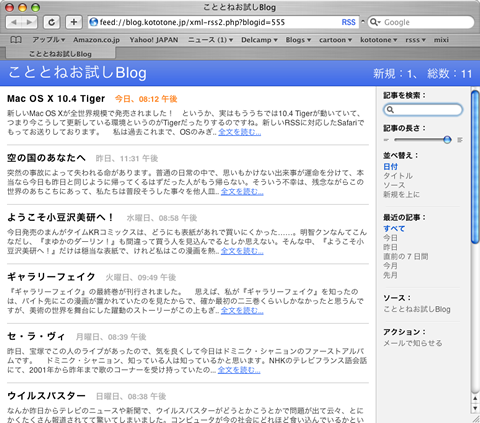This screenshot has width=480, height=423.
Task: Sort articles by ソース
Action: [394, 185]
